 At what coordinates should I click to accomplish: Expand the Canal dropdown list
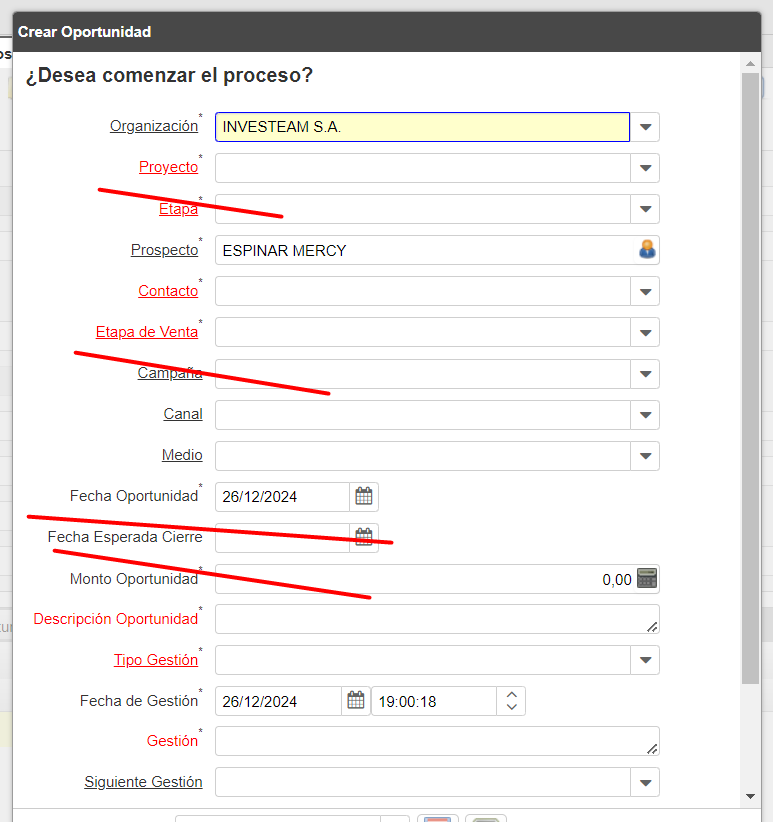(645, 414)
